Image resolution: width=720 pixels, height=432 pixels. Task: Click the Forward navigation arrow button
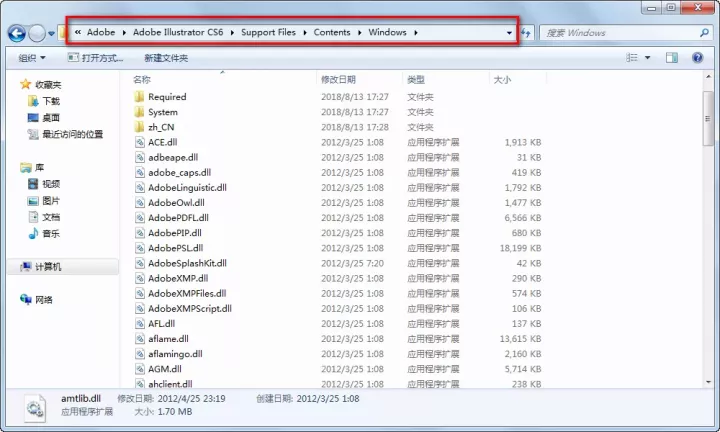(38, 33)
